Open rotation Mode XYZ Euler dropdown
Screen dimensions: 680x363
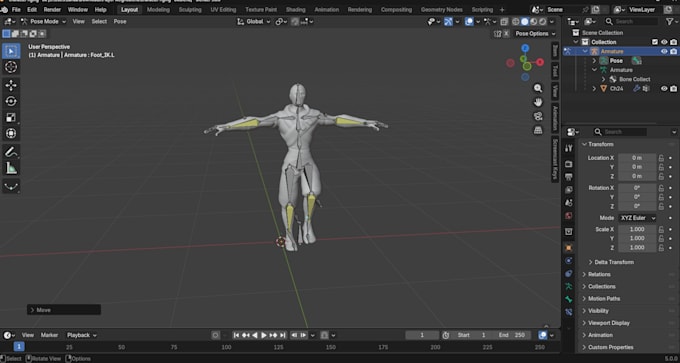click(x=637, y=218)
